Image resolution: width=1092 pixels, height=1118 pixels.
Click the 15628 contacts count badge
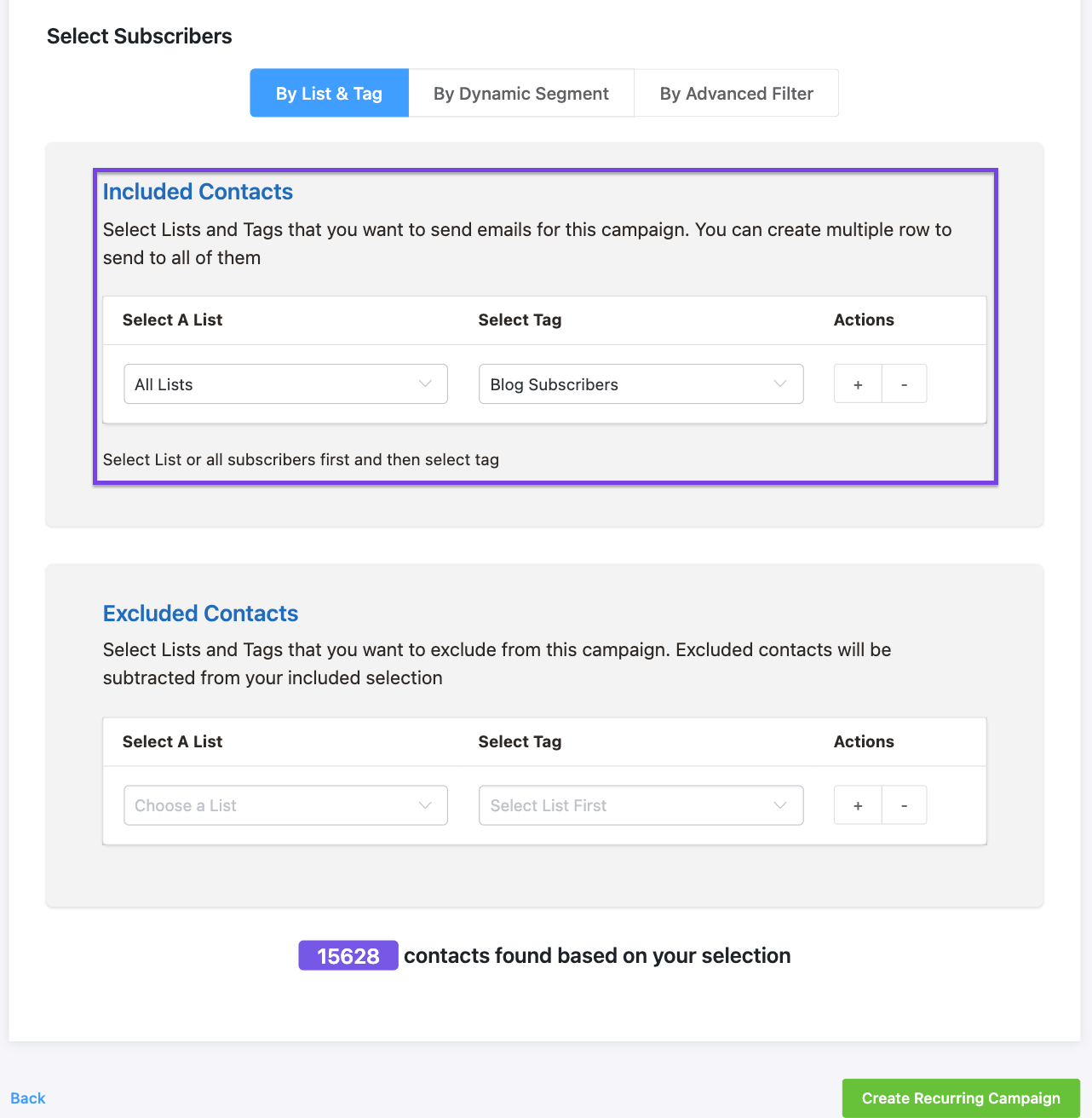(348, 956)
